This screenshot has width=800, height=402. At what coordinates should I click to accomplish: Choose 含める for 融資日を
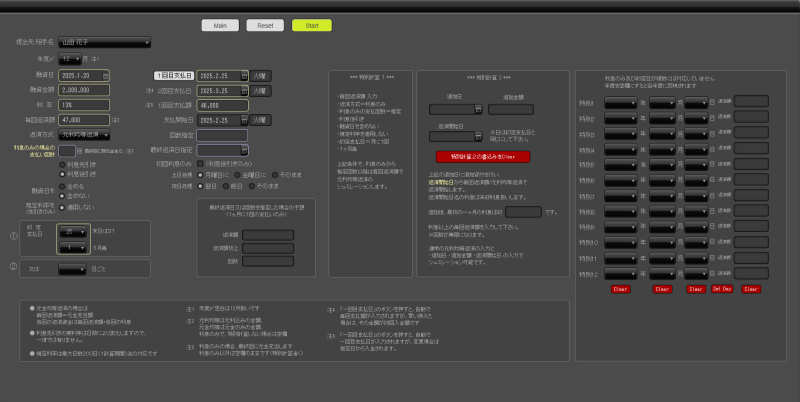pos(62,187)
